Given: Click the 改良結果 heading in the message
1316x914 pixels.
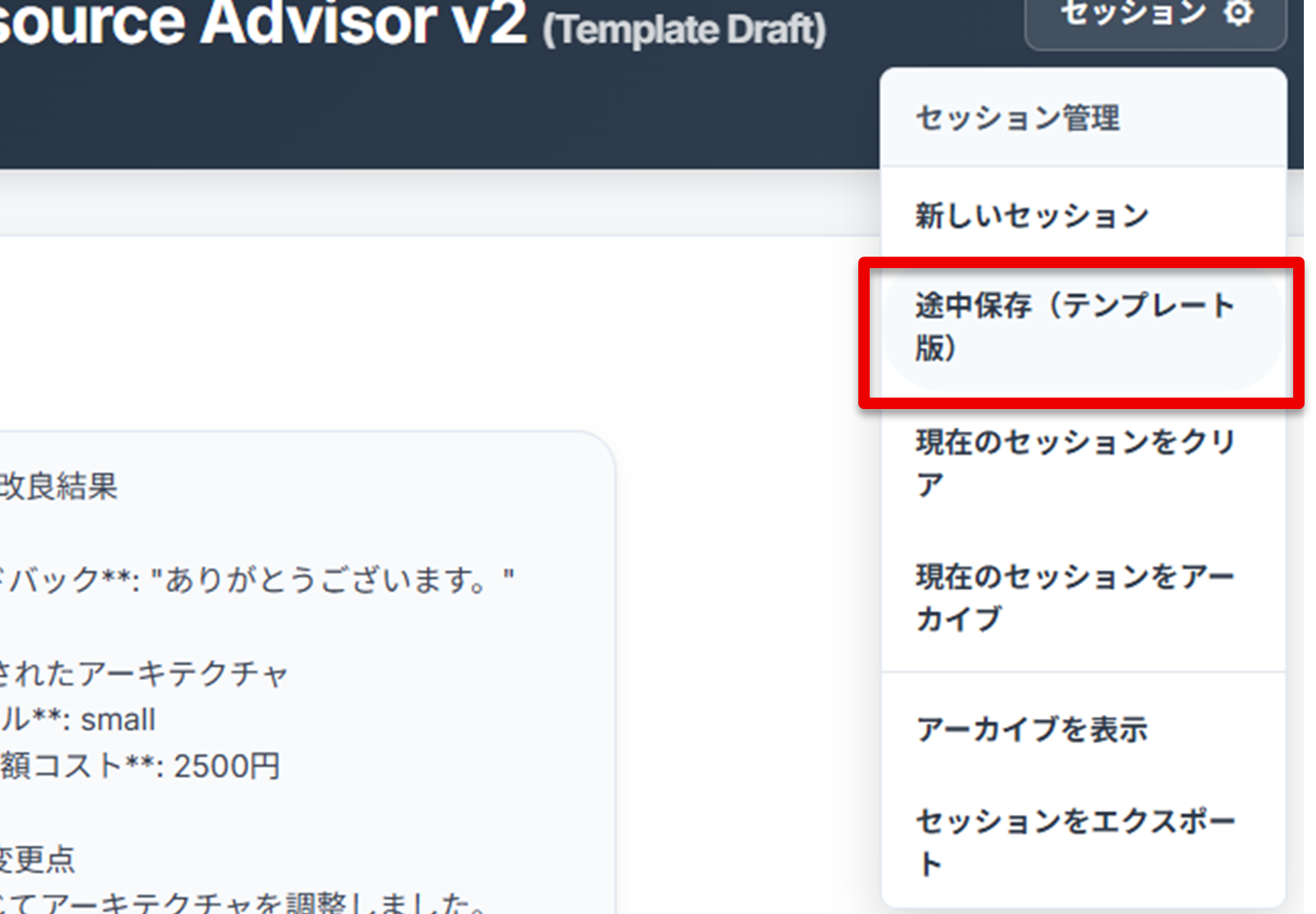Looking at the screenshot, I should [59, 487].
